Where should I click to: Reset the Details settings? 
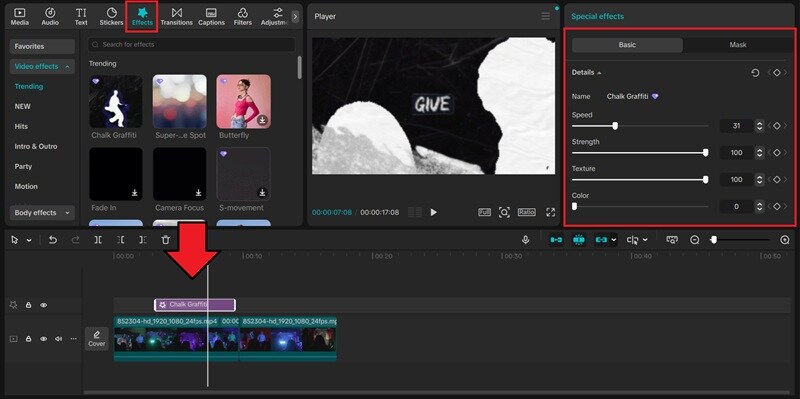click(x=755, y=73)
